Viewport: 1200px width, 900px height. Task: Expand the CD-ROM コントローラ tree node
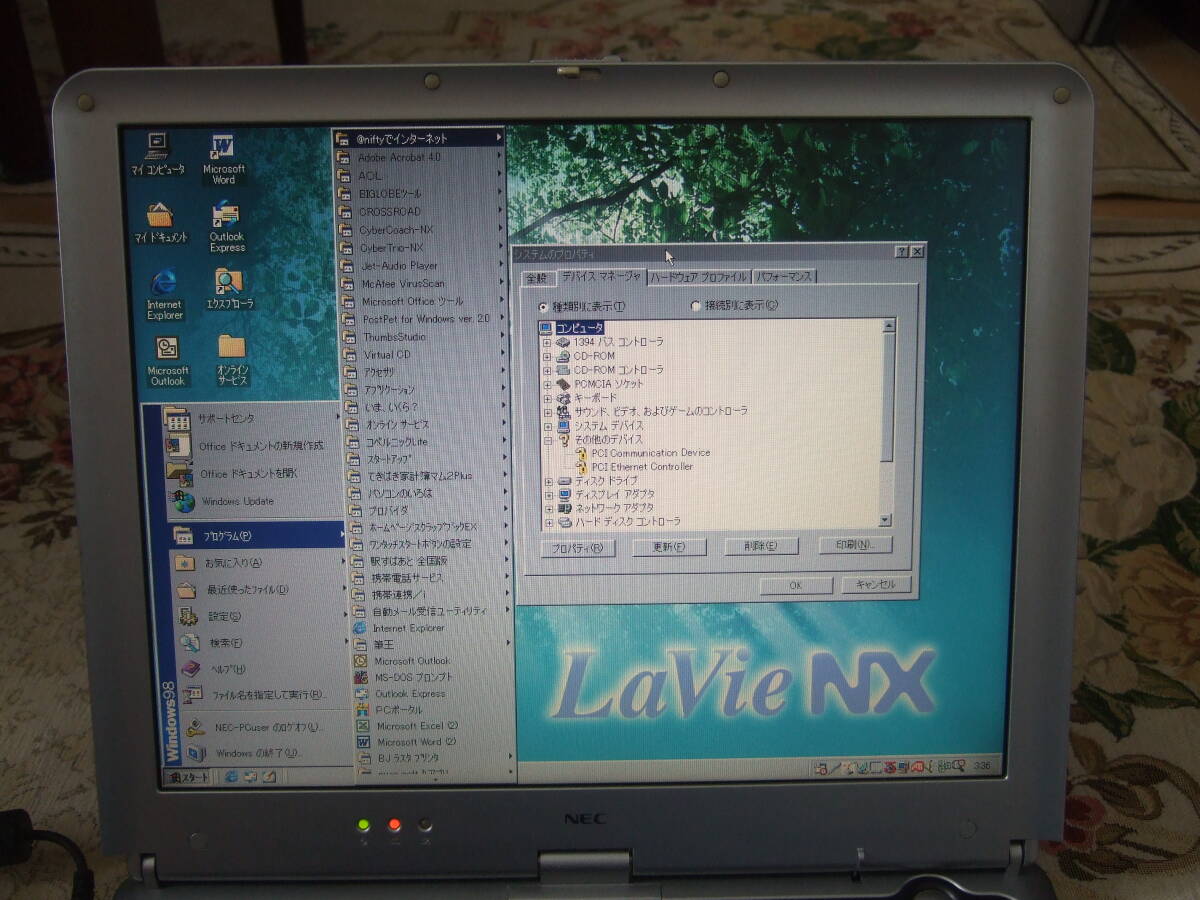(x=547, y=370)
